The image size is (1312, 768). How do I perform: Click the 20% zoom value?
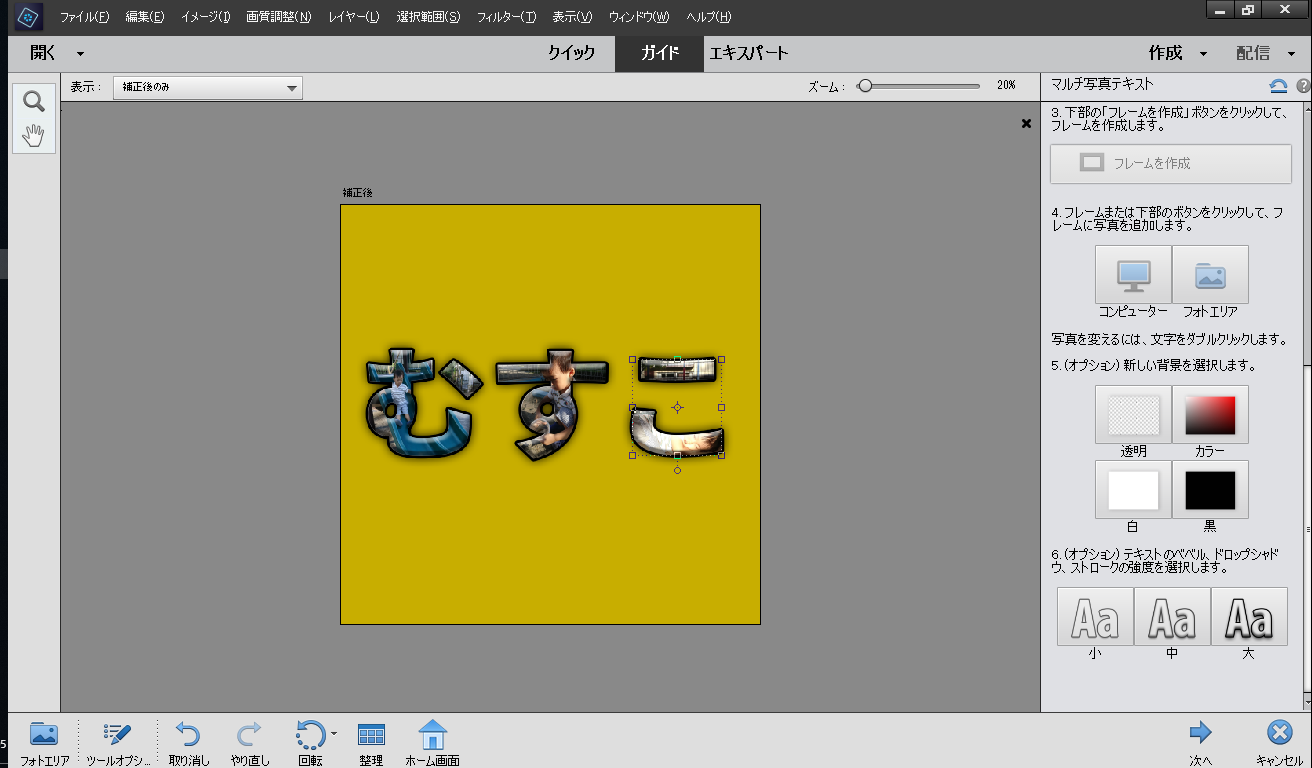1006,86
